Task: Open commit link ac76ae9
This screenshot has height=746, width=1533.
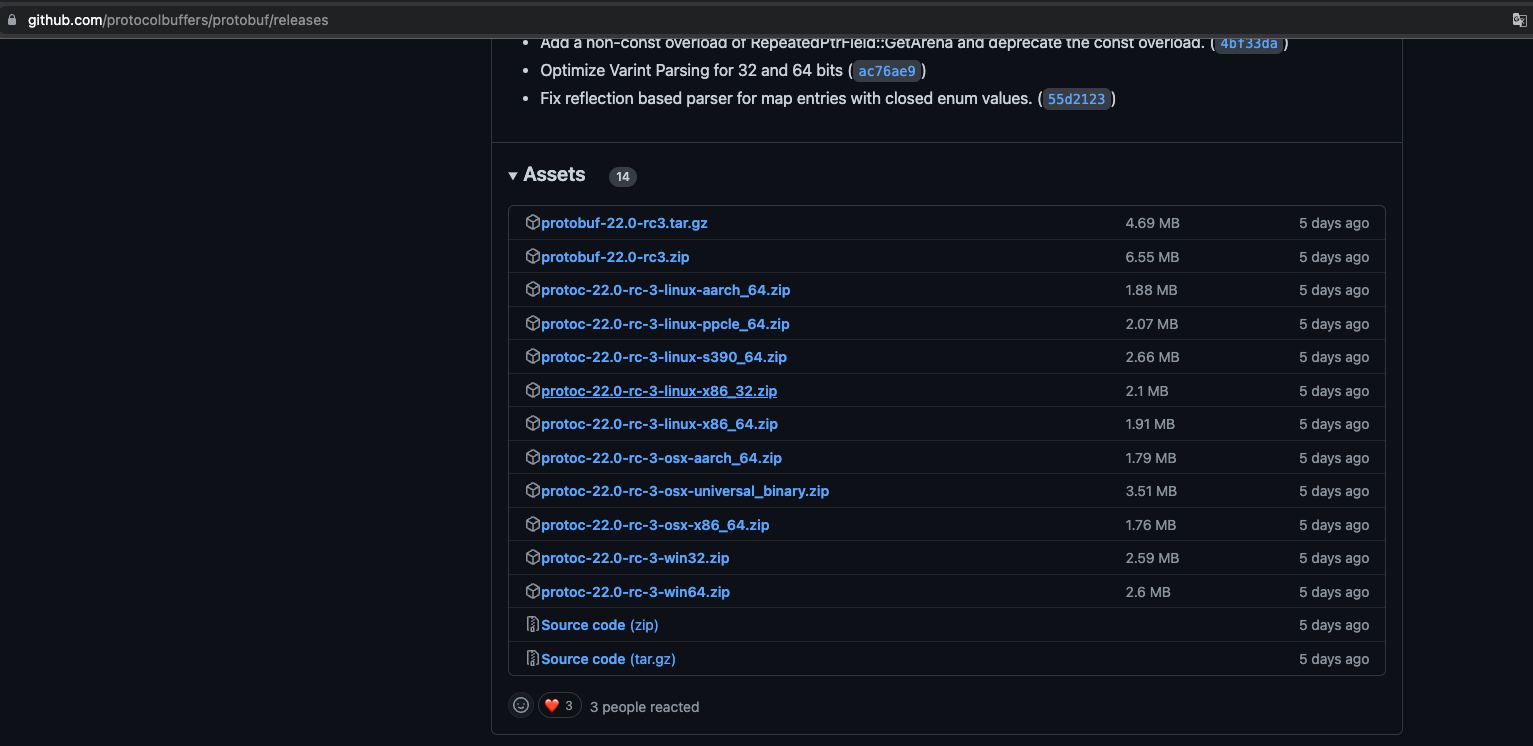Action: point(887,71)
